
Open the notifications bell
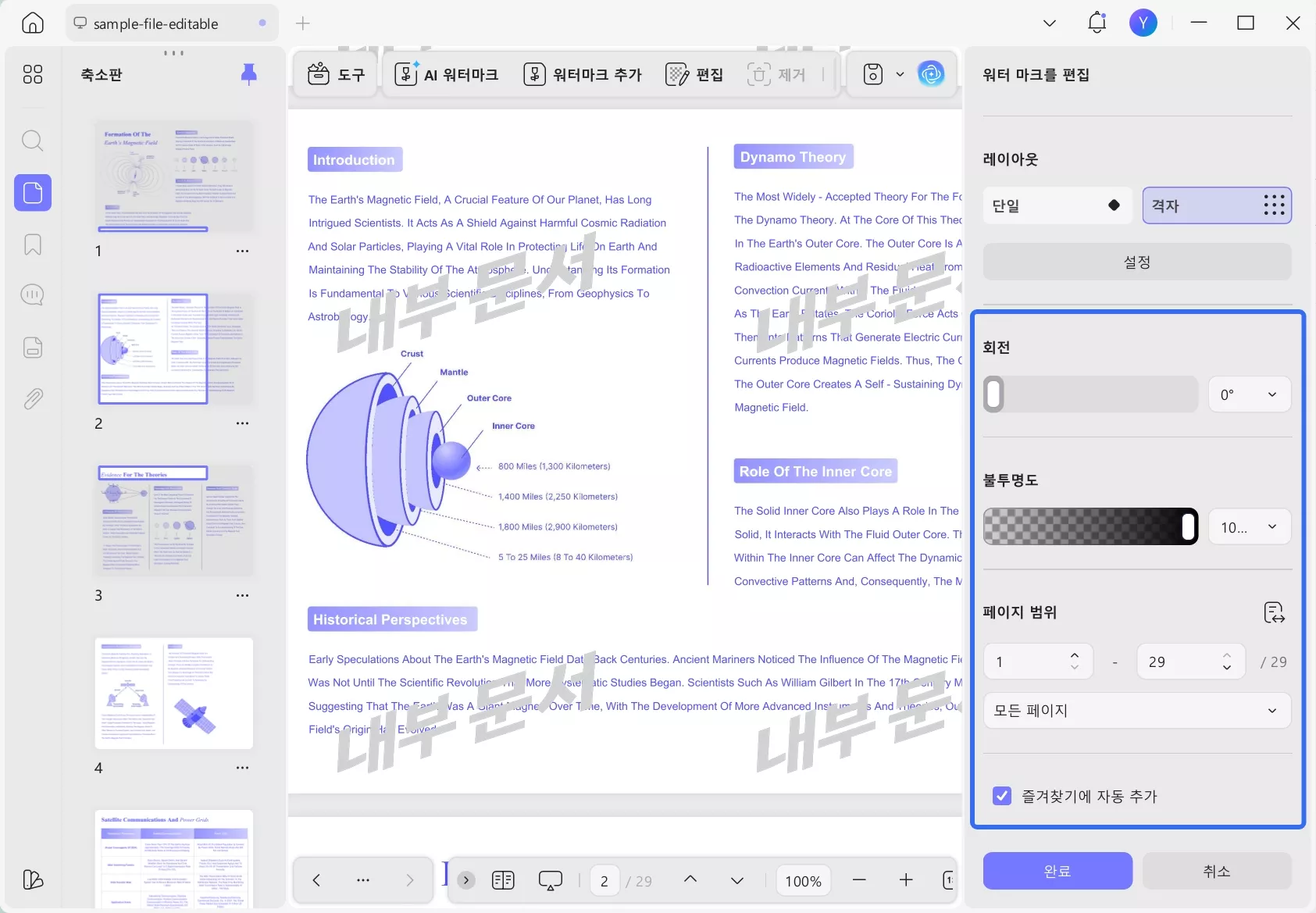pyautogui.click(x=1097, y=23)
